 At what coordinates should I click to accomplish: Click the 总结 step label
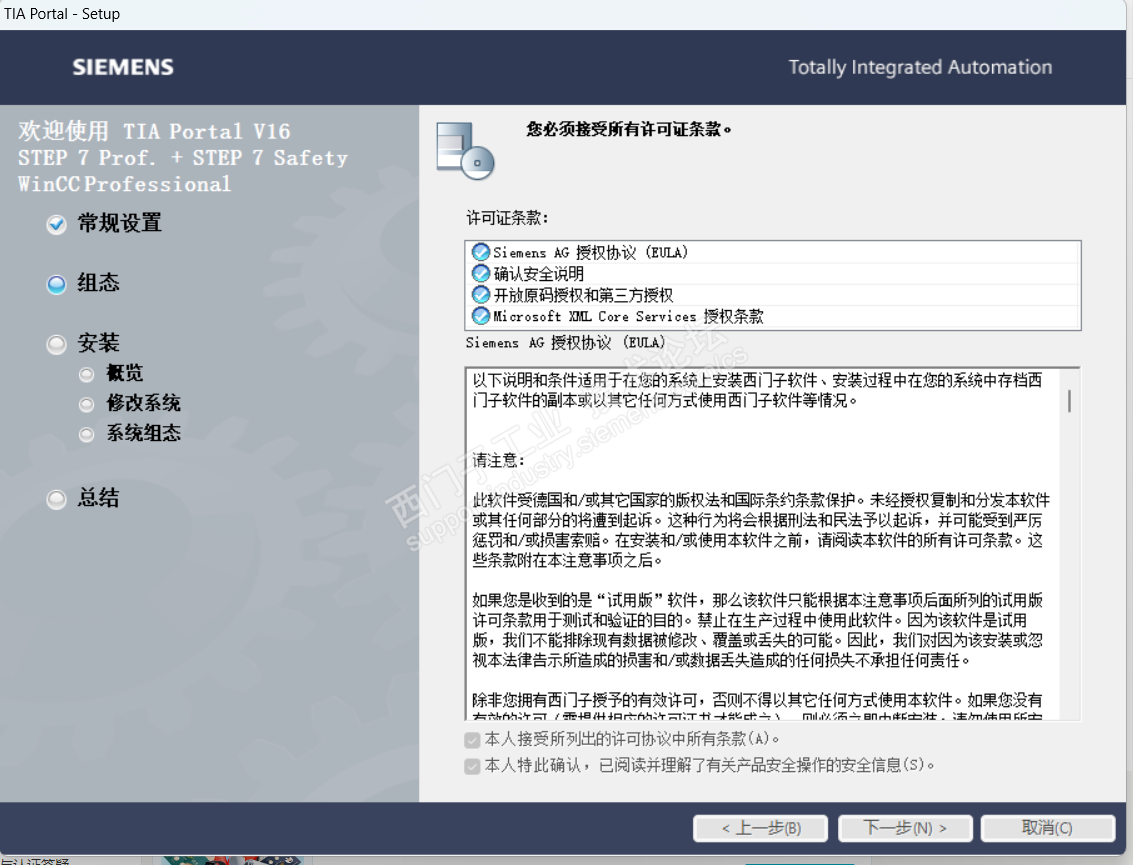pyautogui.click(x=98, y=498)
